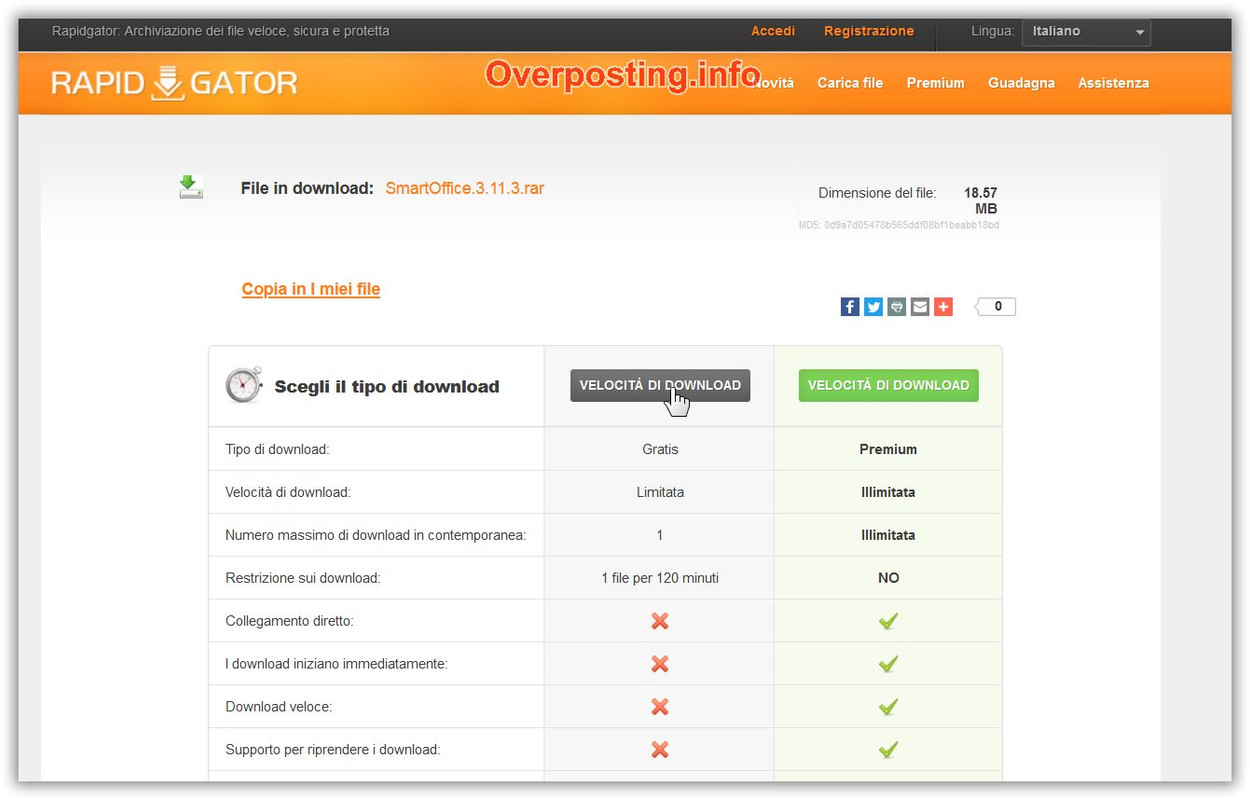Click the share counter bubble

[996, 307]
